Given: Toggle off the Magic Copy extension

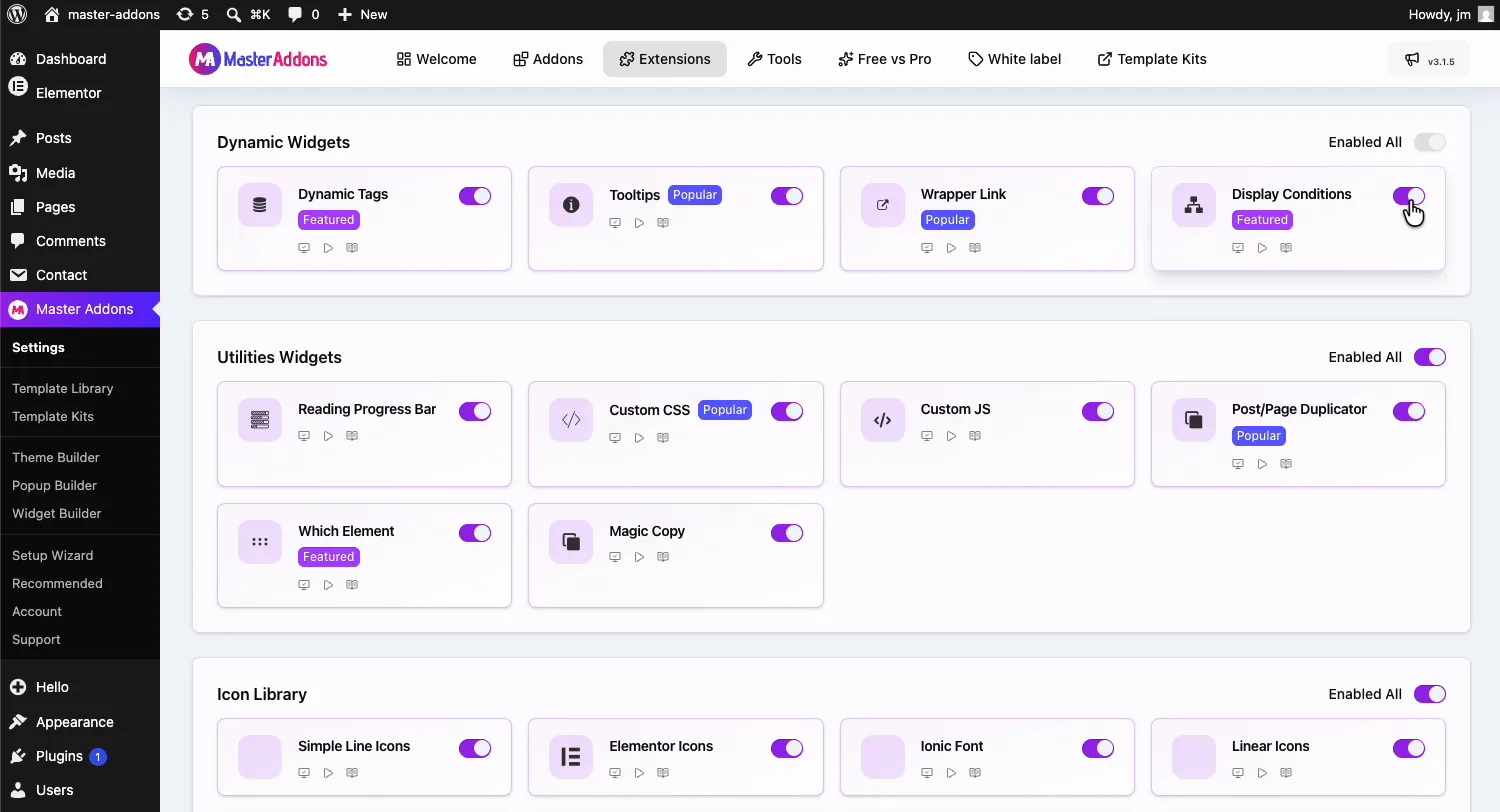Looking at the screenshot, I should coord(787,533).
